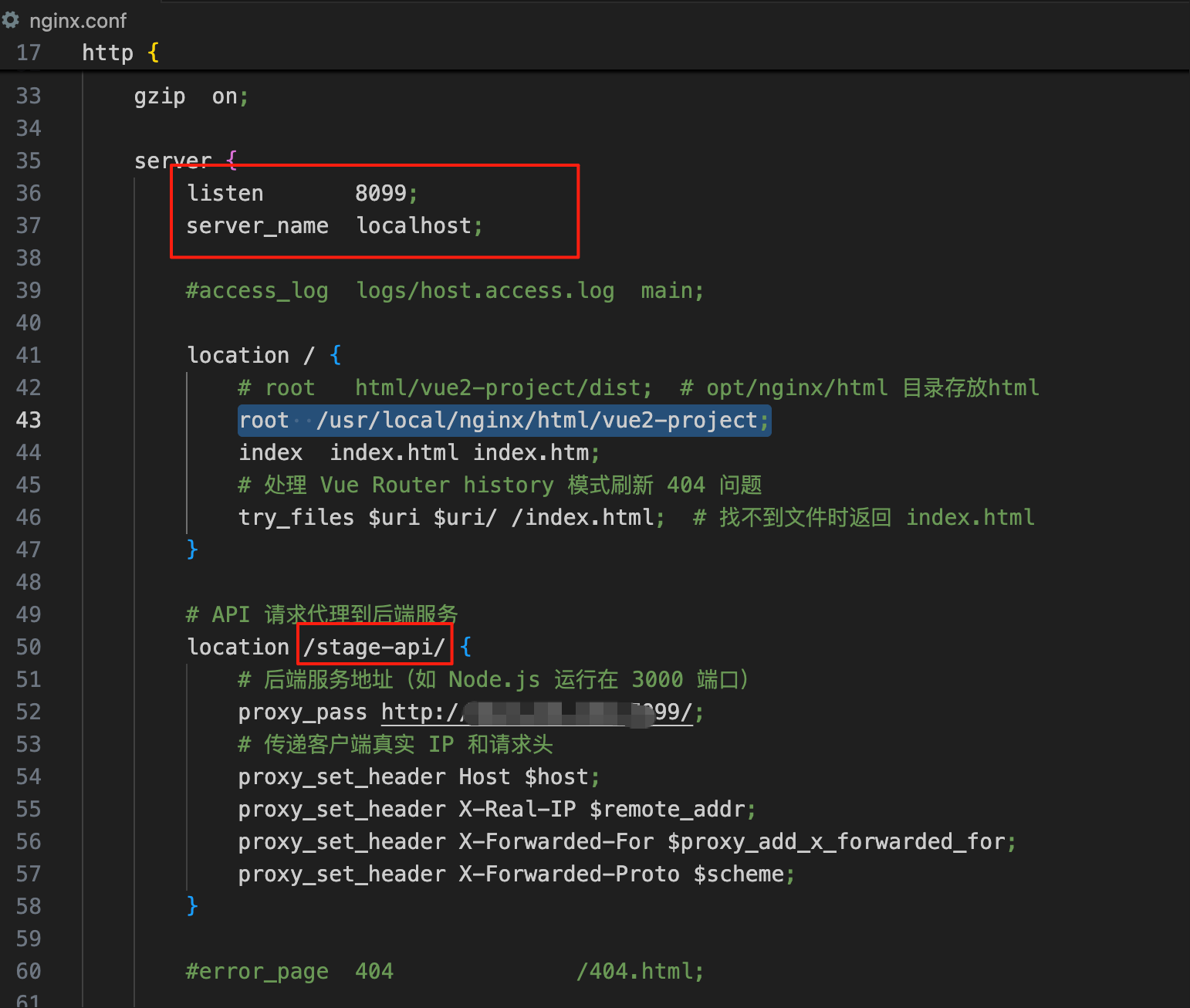Click line number 50 in the gutter
The height and width of the screenshot is (1008, 1190).
coord(29,647)
